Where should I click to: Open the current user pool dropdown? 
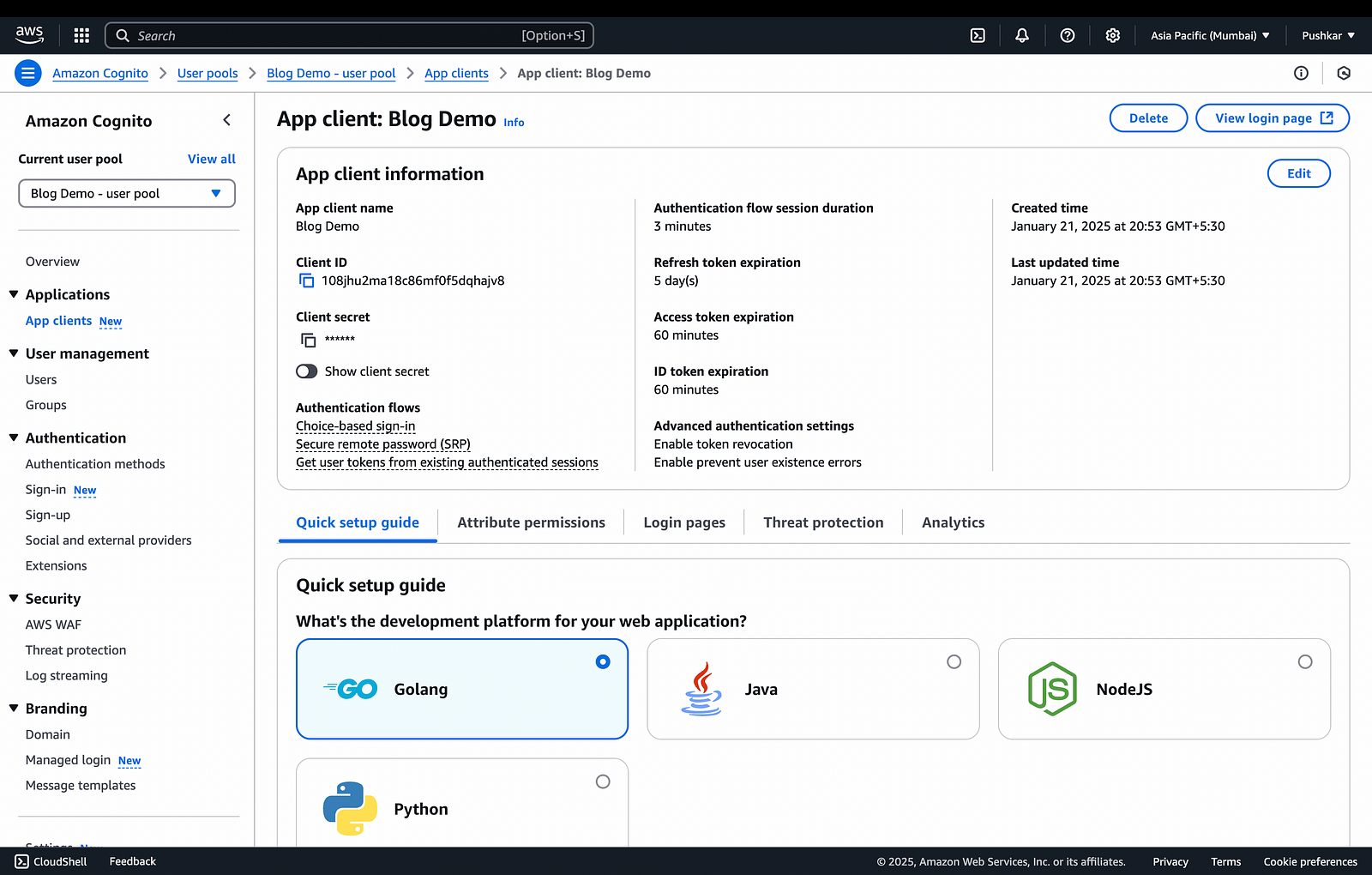point(127,193)
